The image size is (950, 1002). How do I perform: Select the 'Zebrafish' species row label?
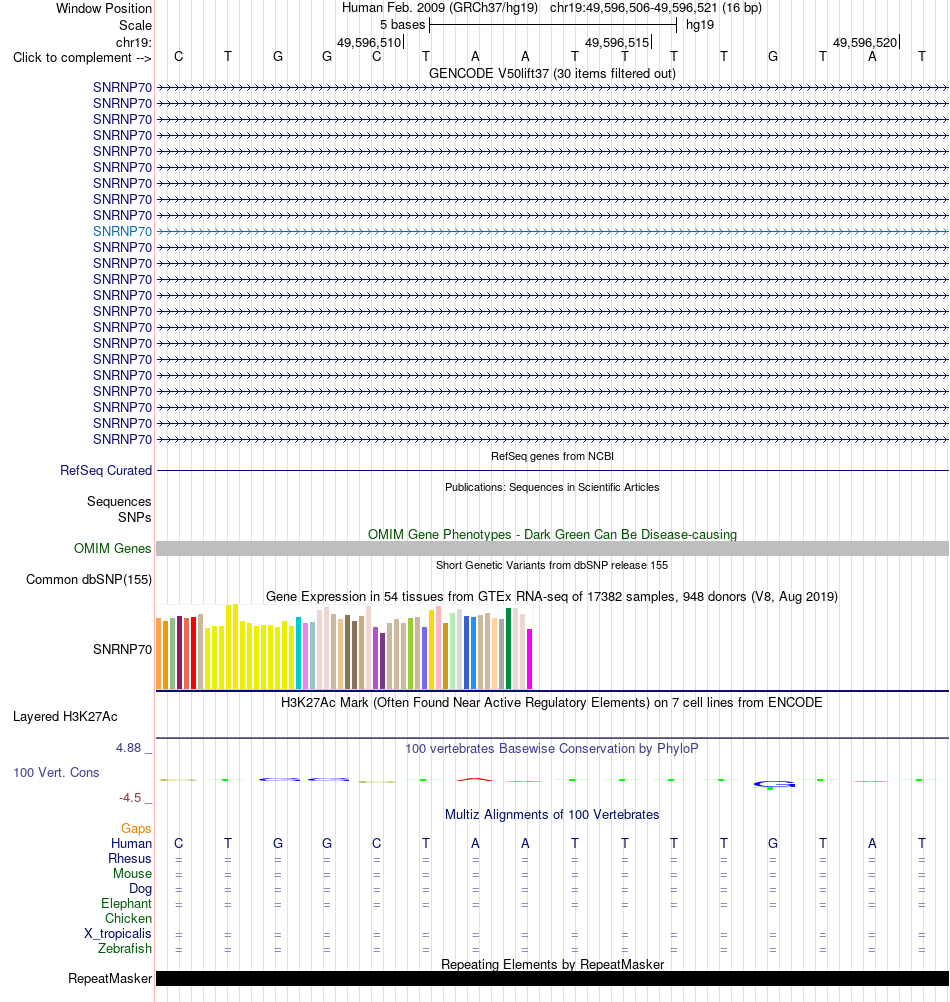tap(125, 948)
